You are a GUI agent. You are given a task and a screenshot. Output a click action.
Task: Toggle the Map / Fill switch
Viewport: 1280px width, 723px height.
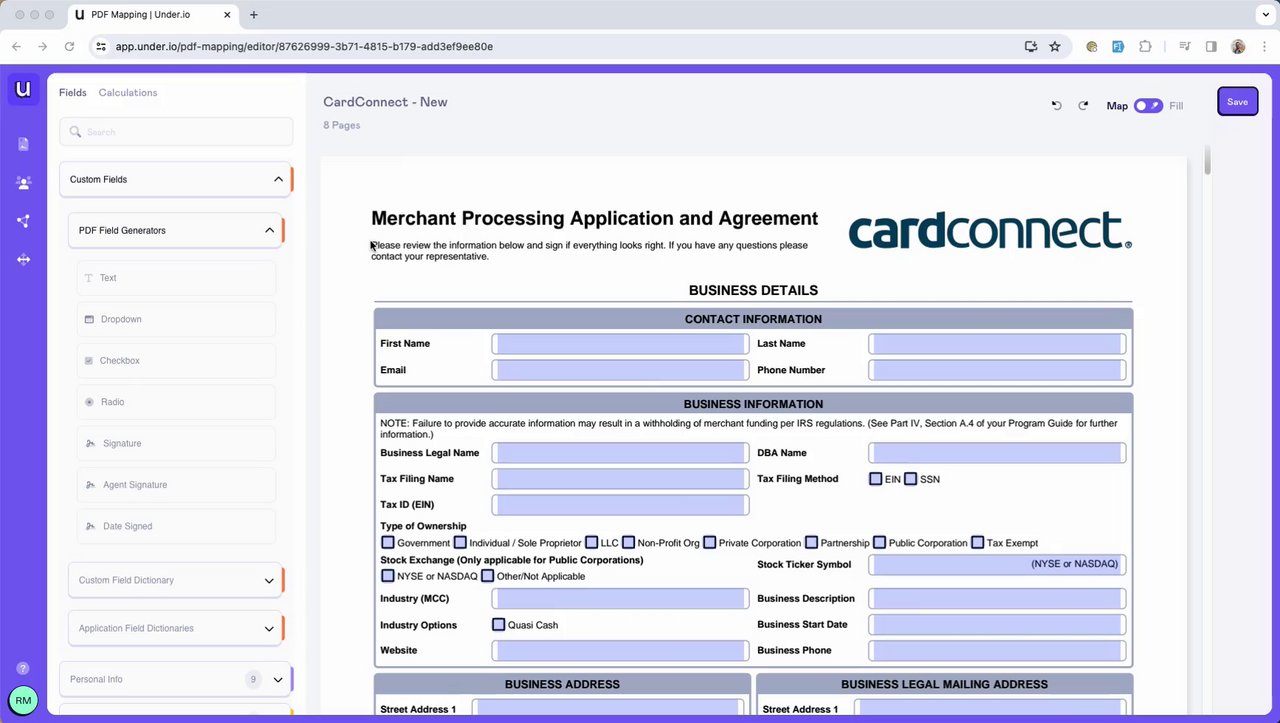(x=1148, y=105)
